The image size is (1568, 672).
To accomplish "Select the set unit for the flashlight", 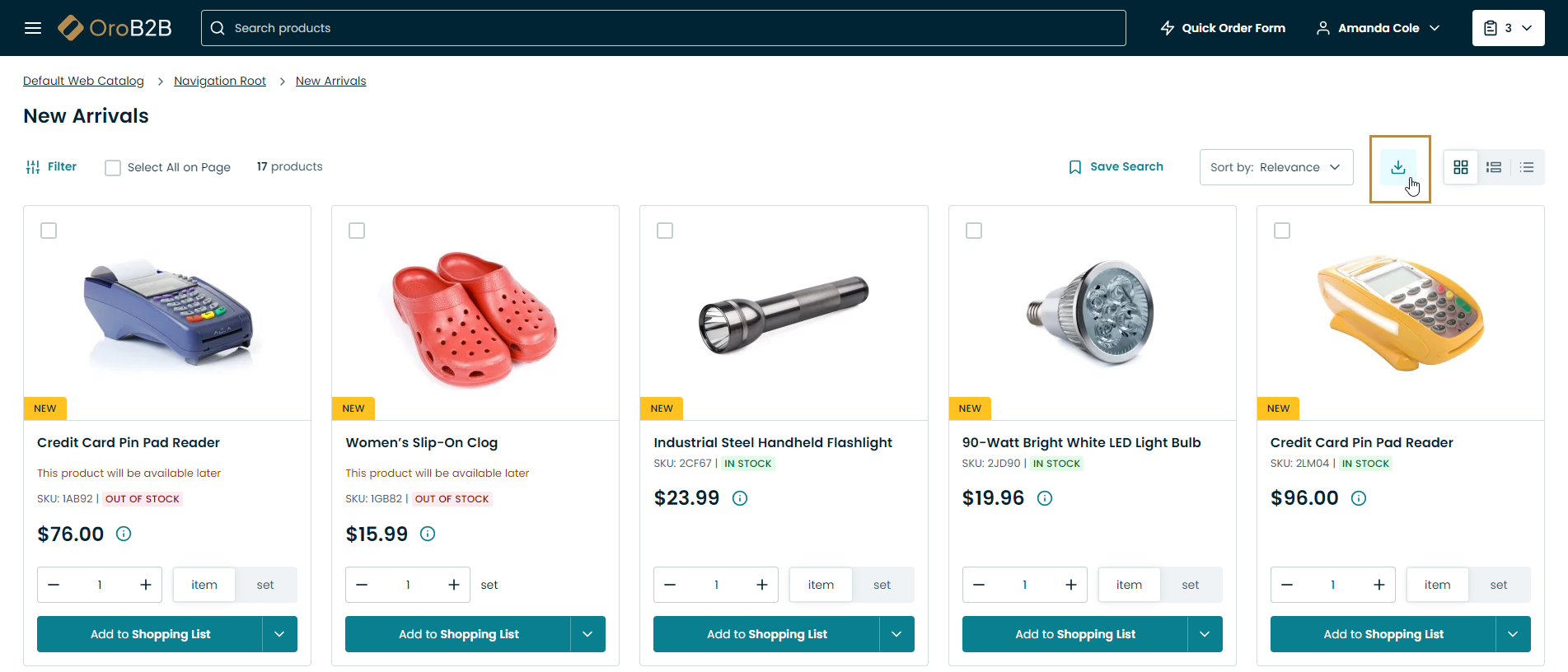I will click(x=882, y=585).
